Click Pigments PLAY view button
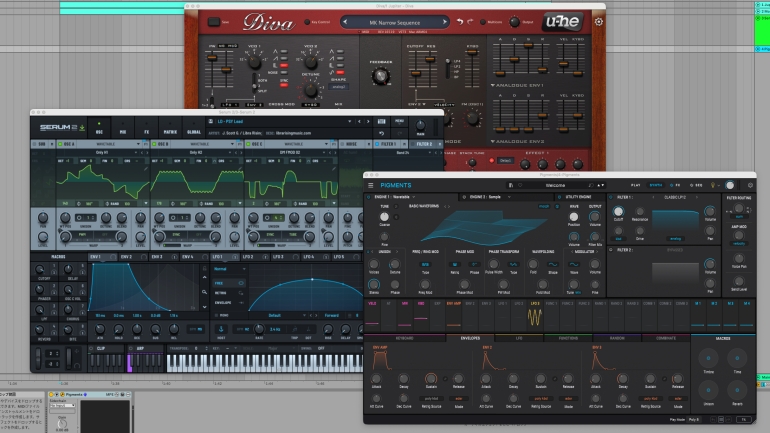The height and width of the screenshot is (433, 770). coord(635,185)
